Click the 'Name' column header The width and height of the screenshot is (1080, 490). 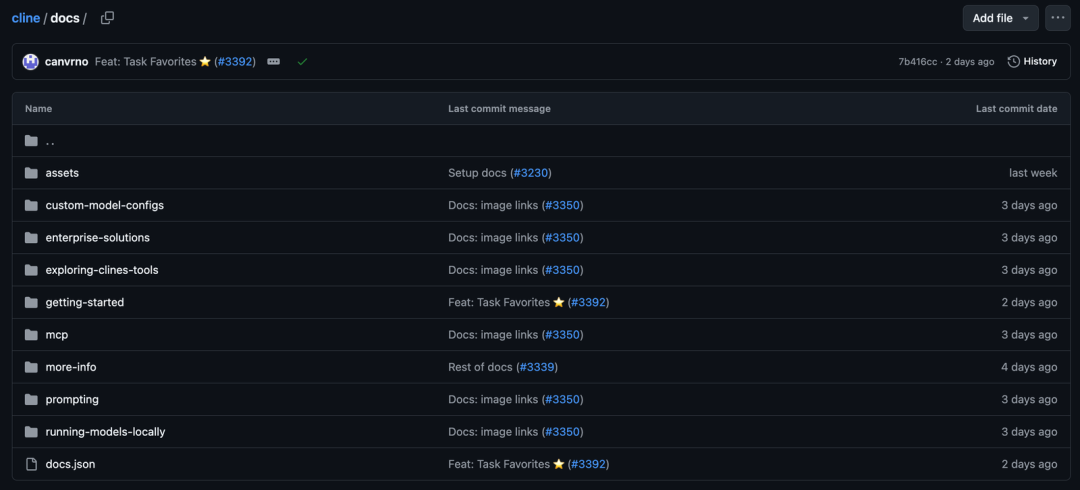[39, 109]
